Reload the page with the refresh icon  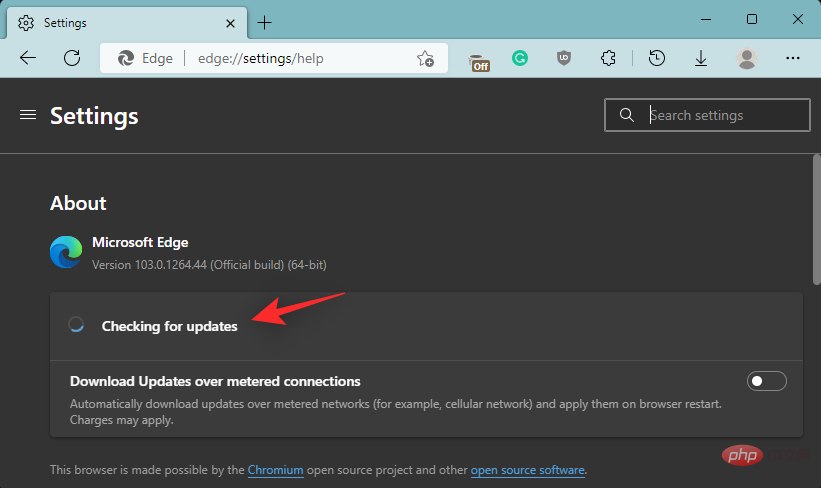[x=72, y=58]
